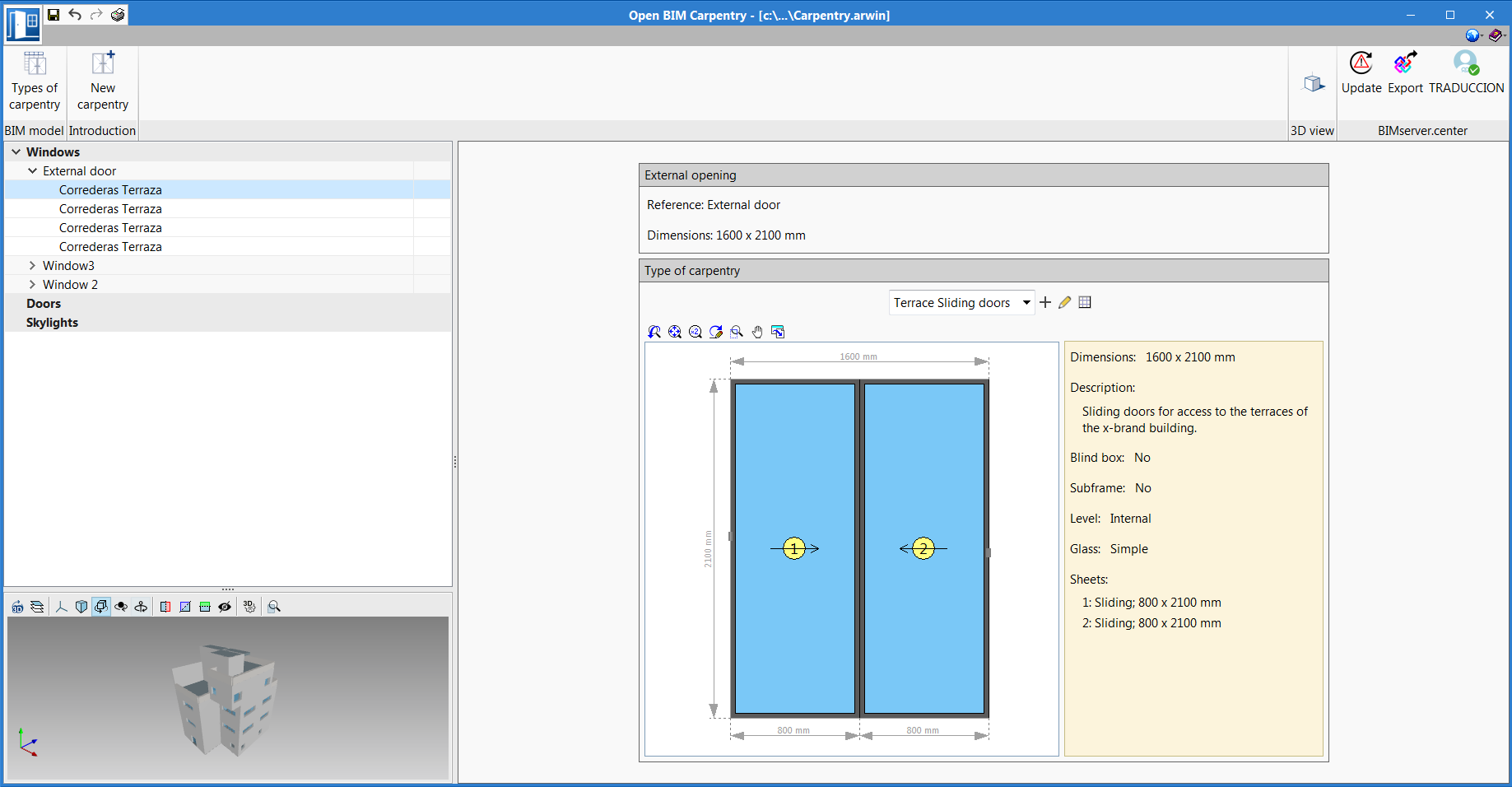Select the Pan hand tool above the drawing
Screen dimensions: 1512x787
tap(757, 332)
